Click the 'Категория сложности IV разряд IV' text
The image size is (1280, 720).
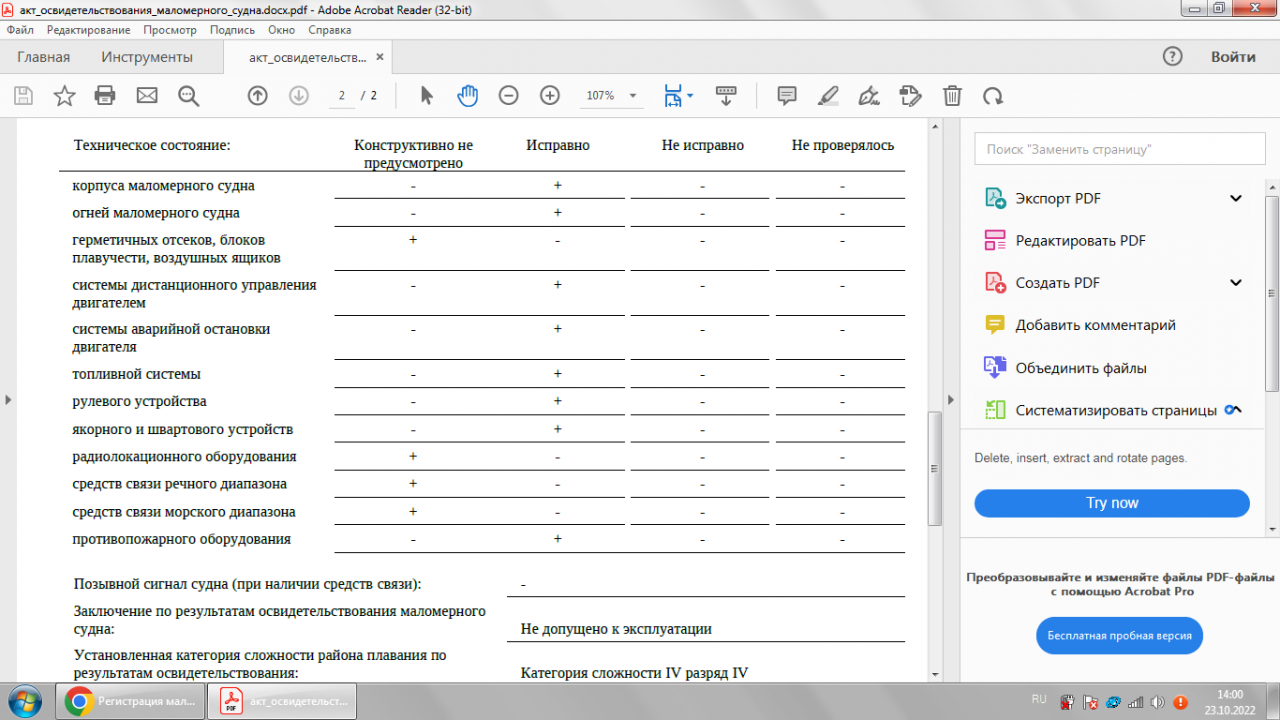tap(634, 673)
